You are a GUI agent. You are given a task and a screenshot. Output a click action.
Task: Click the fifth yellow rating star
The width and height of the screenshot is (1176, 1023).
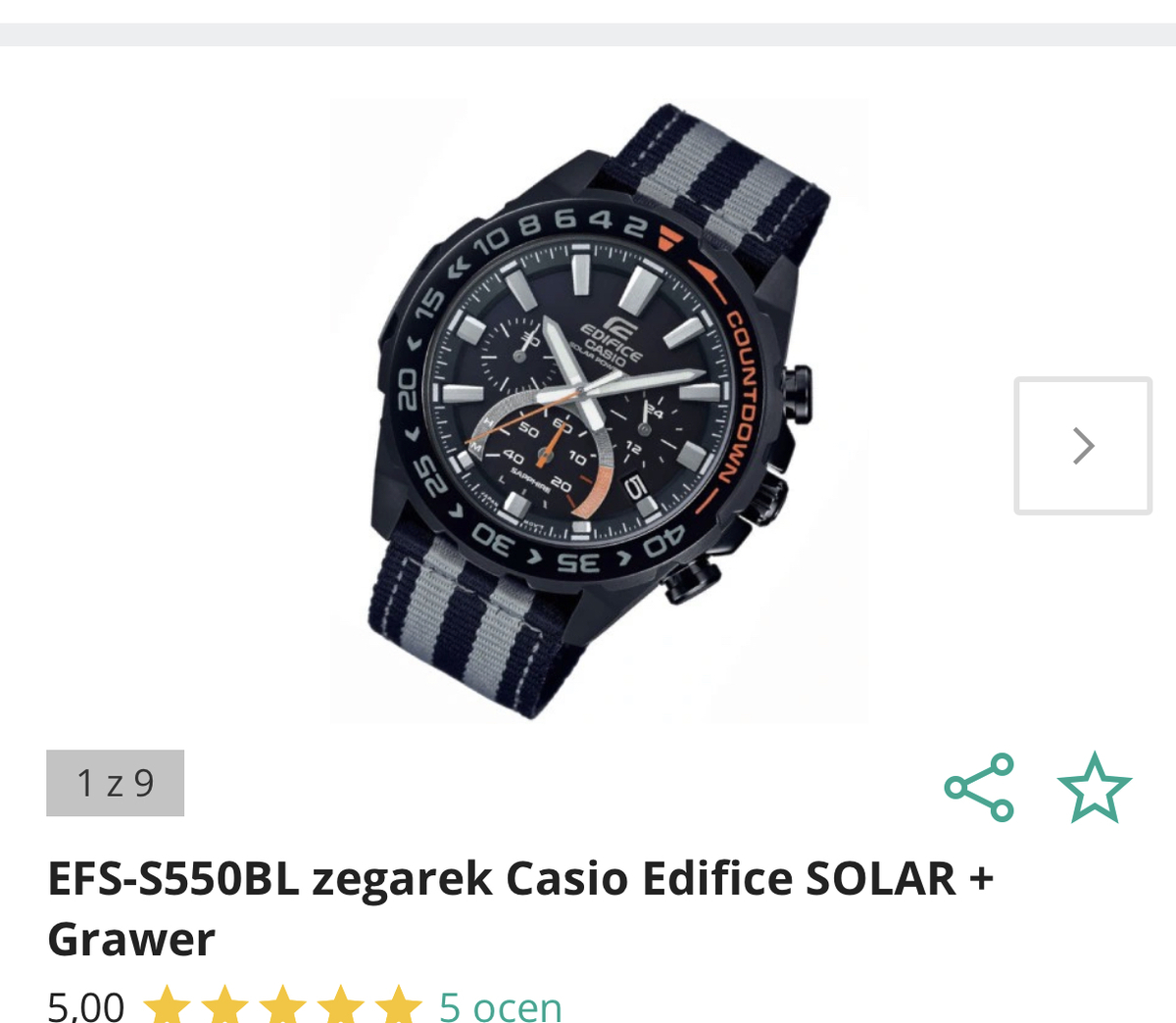coord(399,1006)
